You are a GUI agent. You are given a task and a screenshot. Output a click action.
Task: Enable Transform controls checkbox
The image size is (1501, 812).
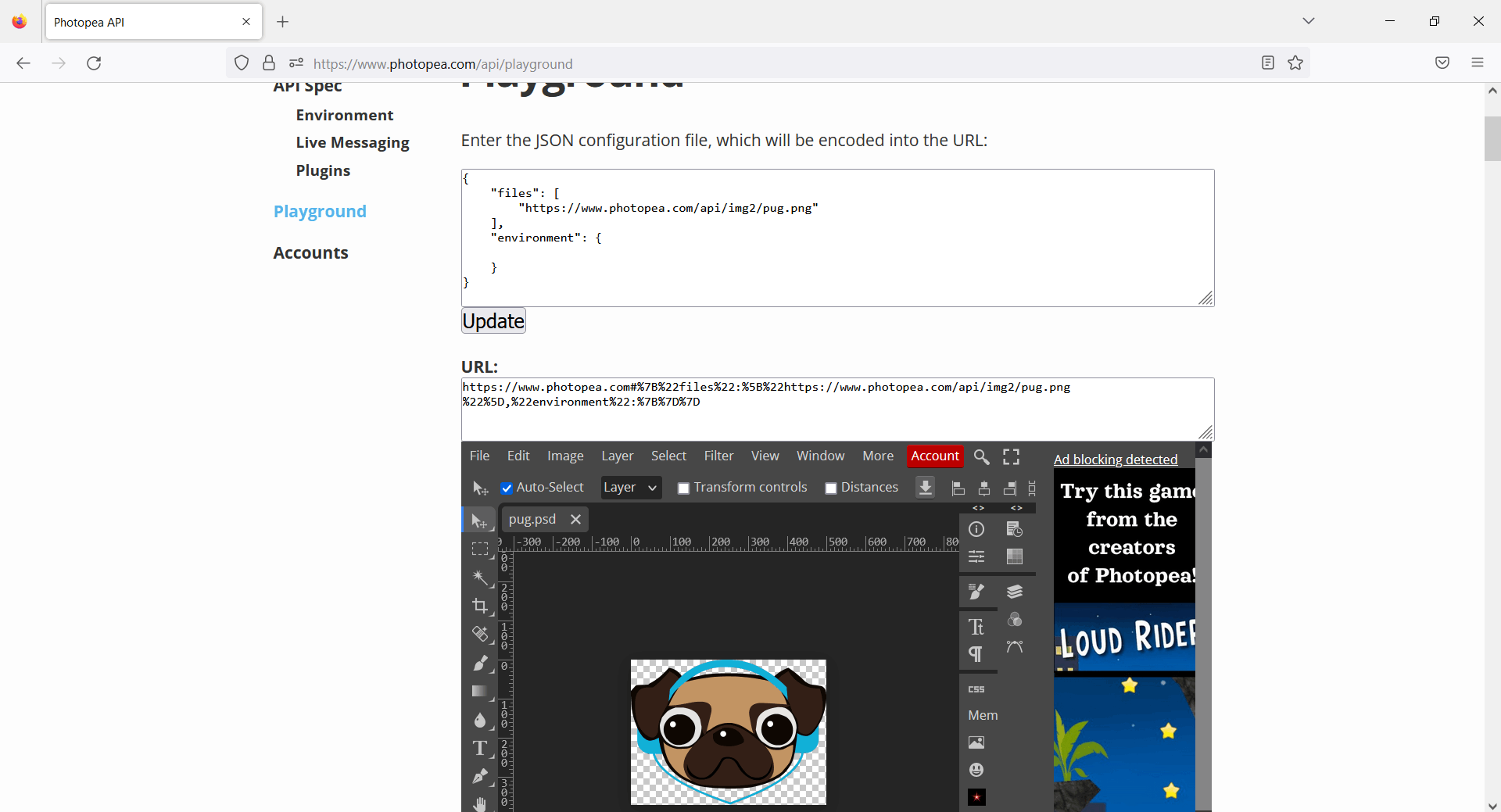683,488
